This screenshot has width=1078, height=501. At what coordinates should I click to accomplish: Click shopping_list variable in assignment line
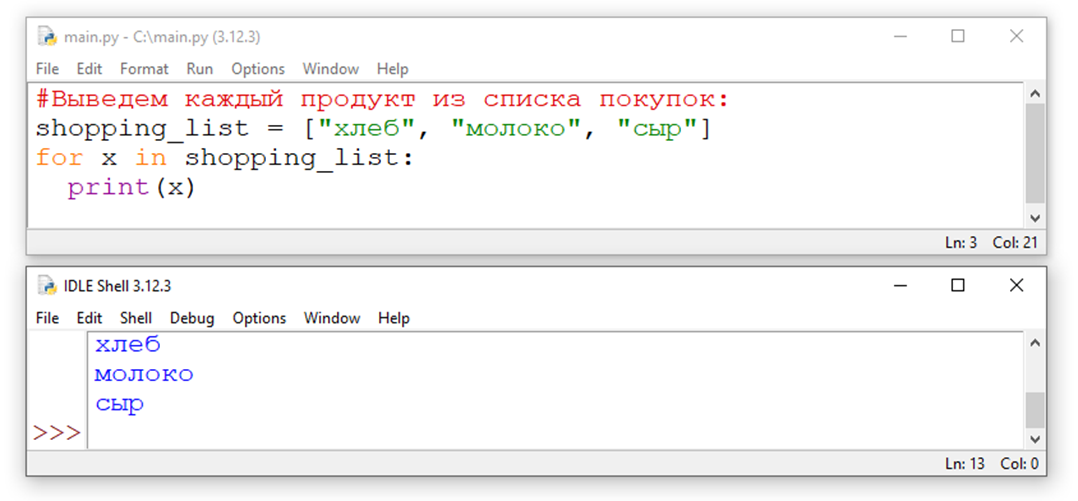click(143, 129)
